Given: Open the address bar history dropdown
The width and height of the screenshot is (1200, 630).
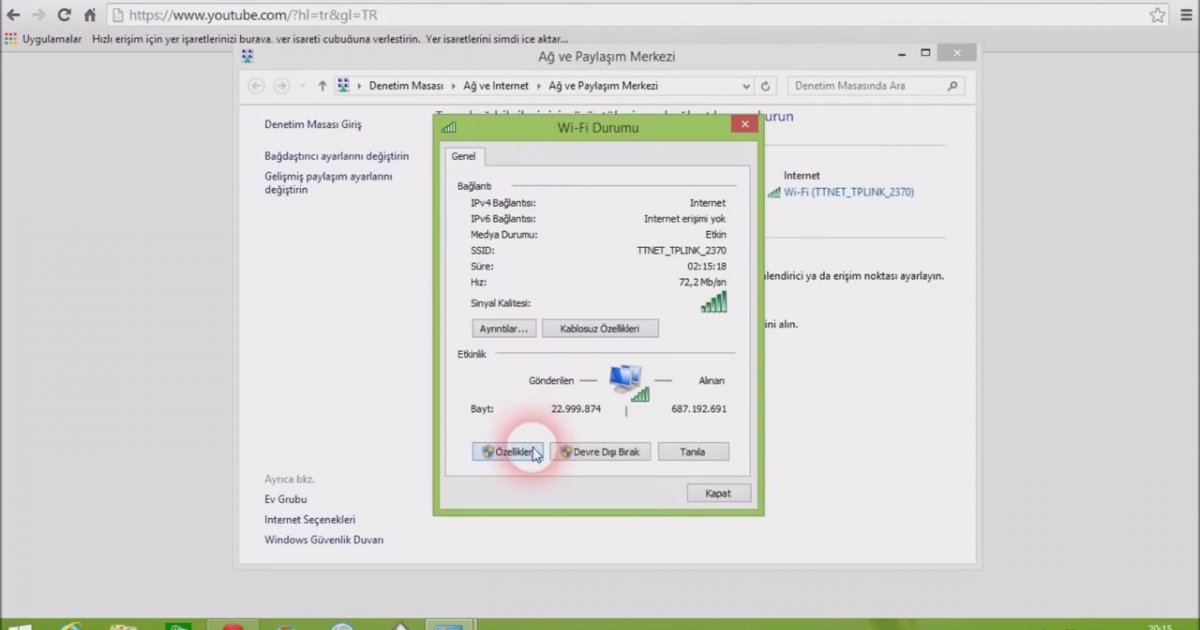Looking at the screenshot, I should [x=746, y=86].
